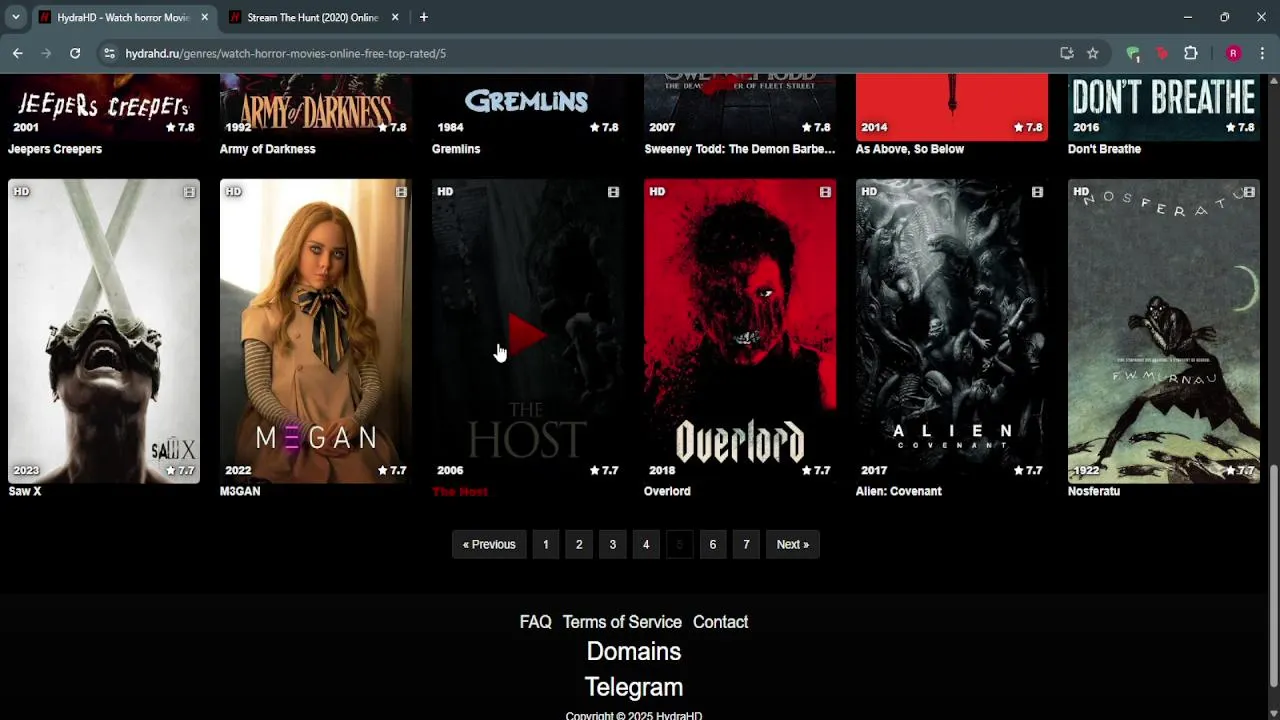Click the address bar URL

click(286, 53)
